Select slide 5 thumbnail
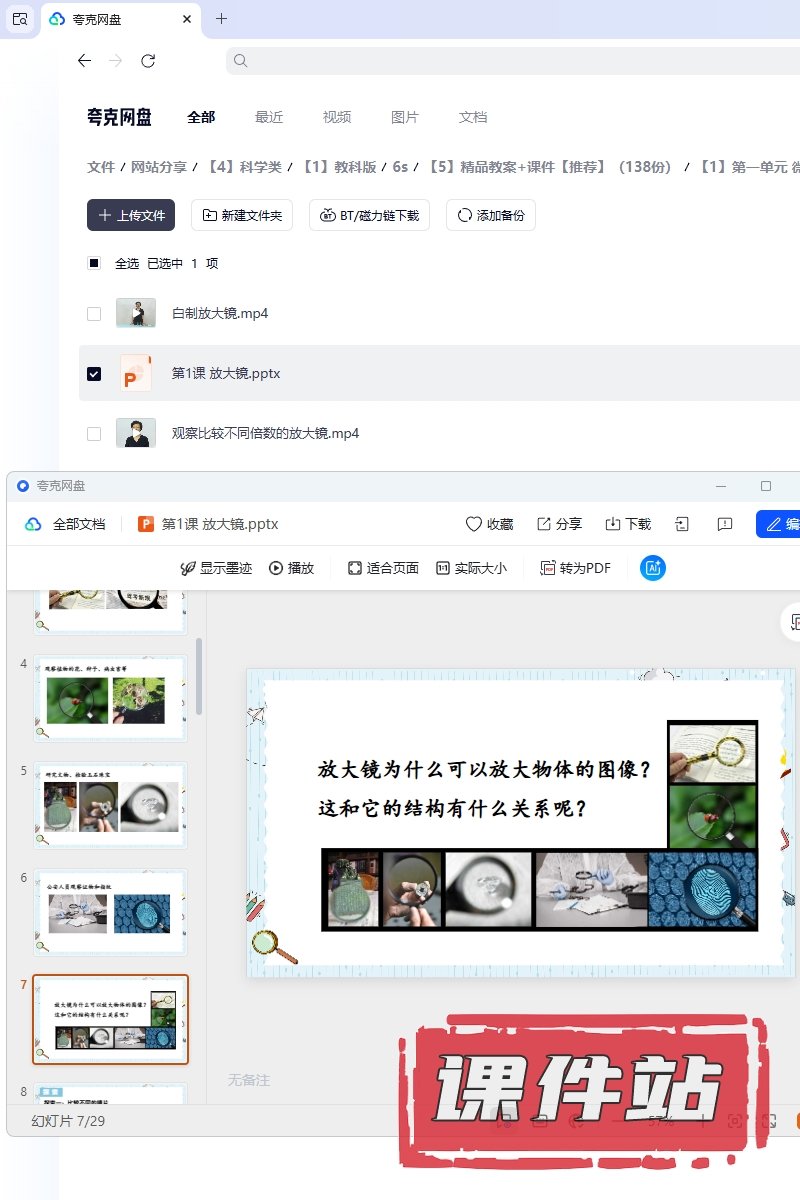The height and width of the screenshot is (1200, 800). pyautogui.click(x=110, y=806)
